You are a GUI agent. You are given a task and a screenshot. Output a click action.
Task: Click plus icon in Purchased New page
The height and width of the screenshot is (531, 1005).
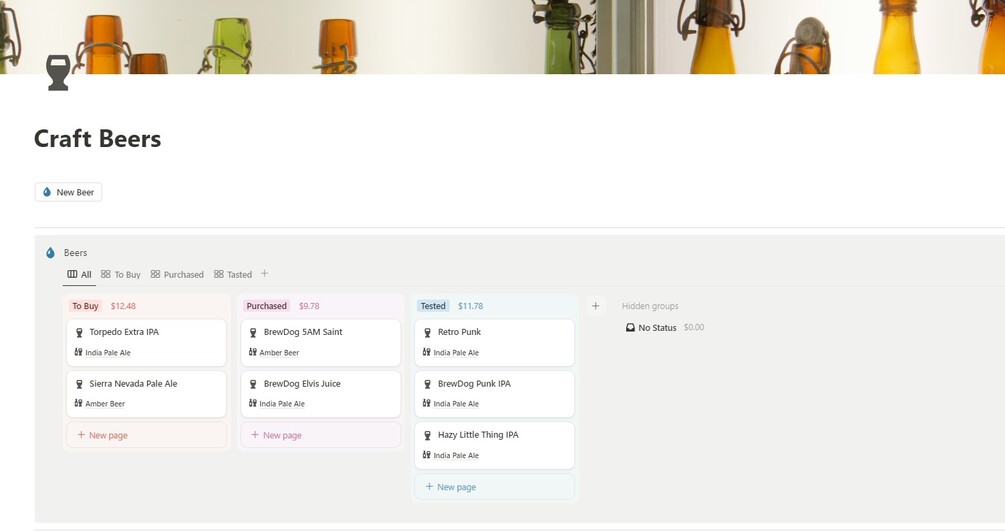(255, 435)
